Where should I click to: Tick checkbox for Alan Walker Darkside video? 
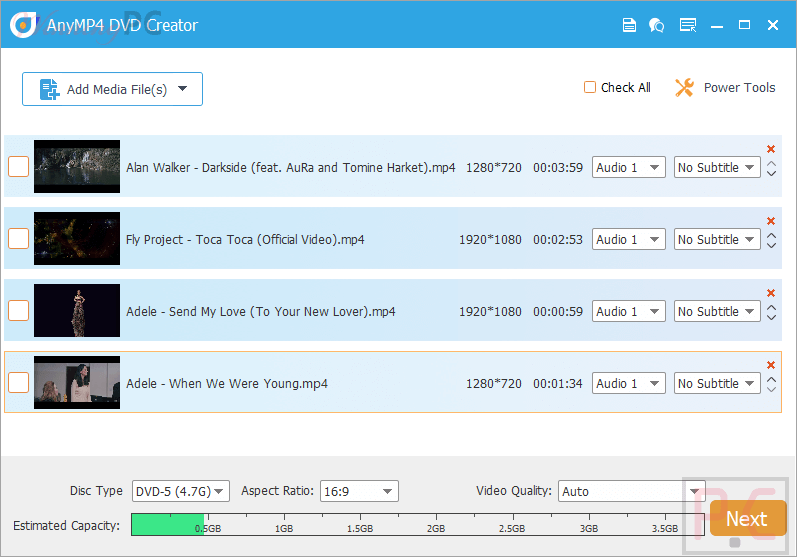point(18,167)
